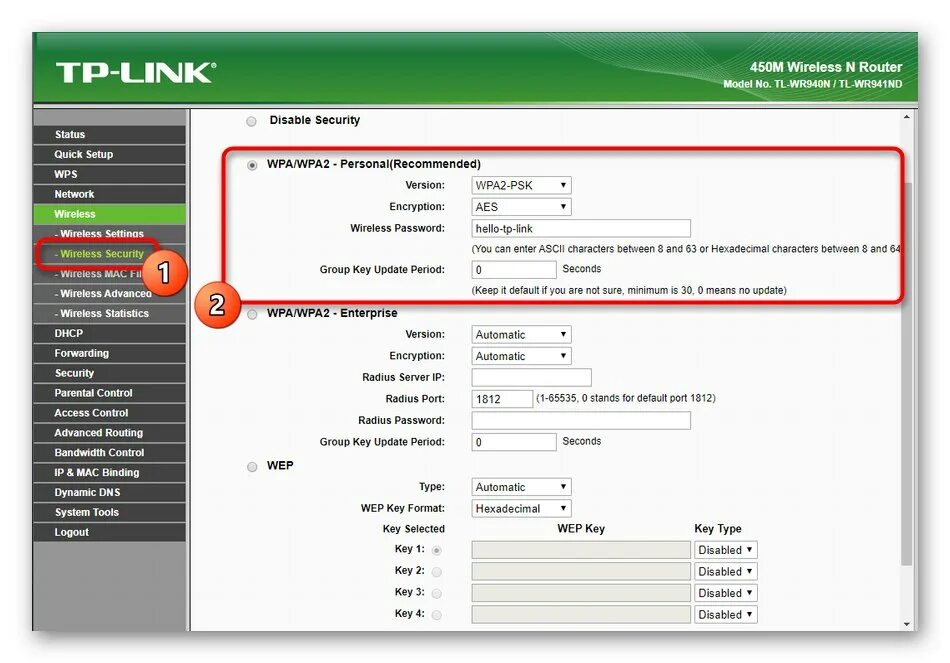Open the WEP Type dropdown
Screen dimensions: 950x663
click(521, 487)
